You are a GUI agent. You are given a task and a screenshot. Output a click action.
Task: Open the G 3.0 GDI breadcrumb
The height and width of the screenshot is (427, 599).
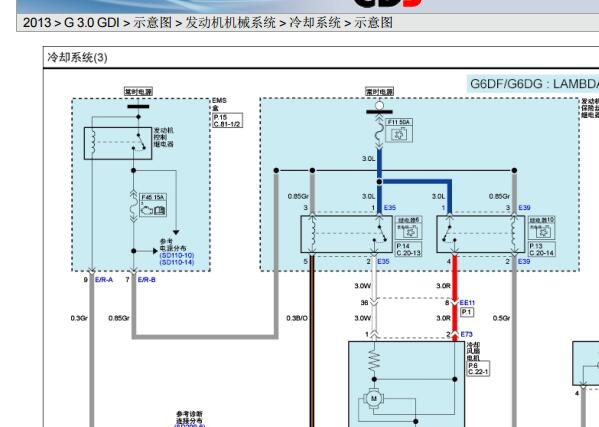92,23
